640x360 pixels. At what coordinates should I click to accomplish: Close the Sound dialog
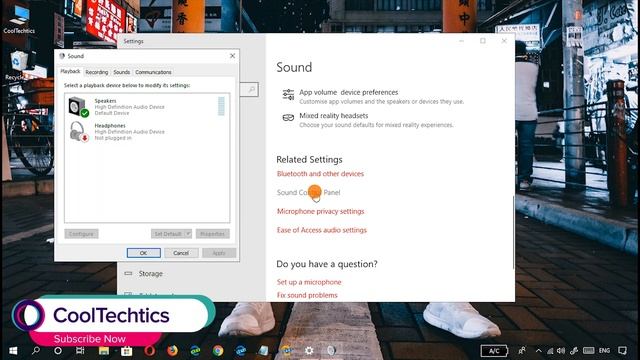click(x=232, y=56)
